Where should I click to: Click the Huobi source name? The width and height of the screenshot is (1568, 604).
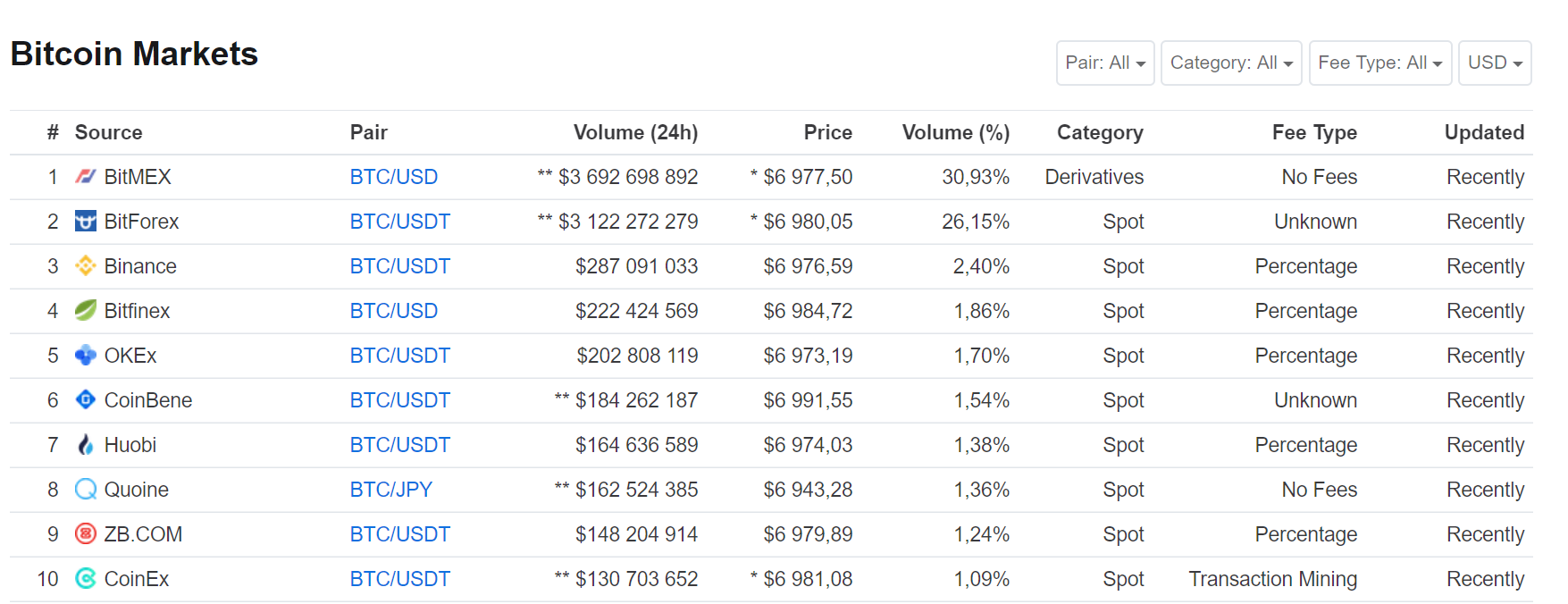[130, 445]
